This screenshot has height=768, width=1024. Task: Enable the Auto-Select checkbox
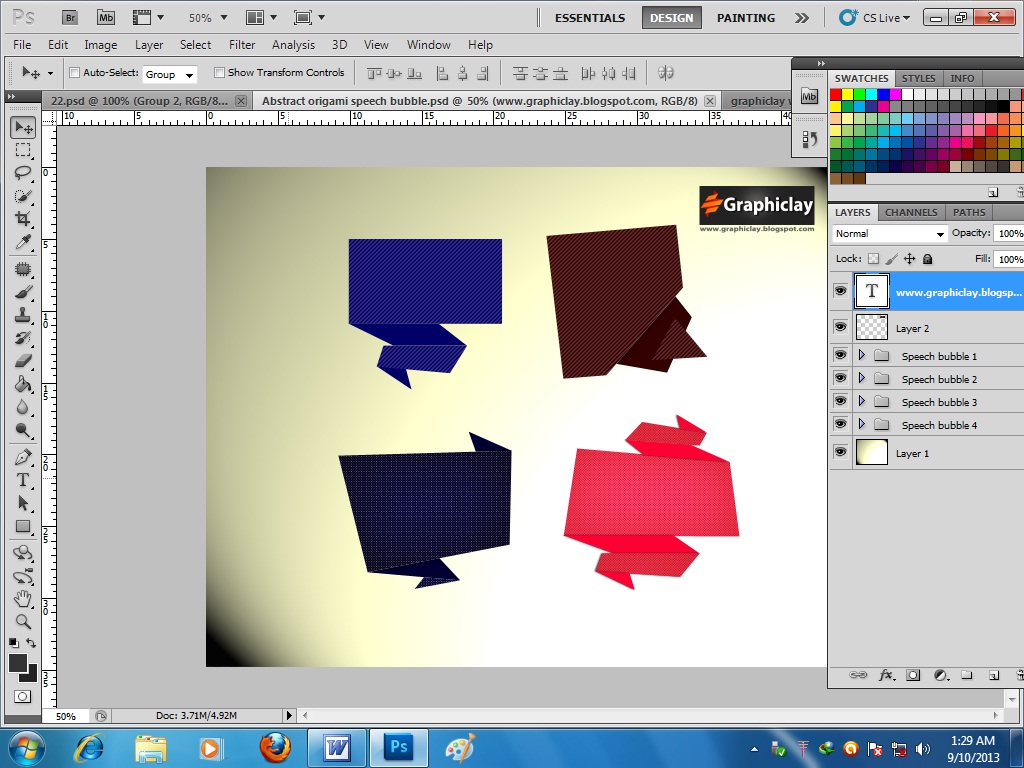click(75, 72)
